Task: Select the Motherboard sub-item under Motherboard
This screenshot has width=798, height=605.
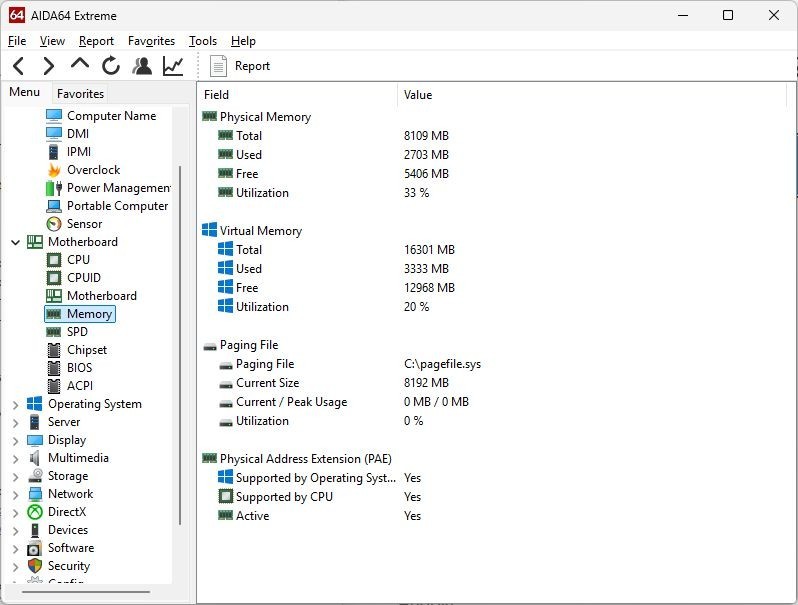Action: pyautogui.click(x=102, y=296)
